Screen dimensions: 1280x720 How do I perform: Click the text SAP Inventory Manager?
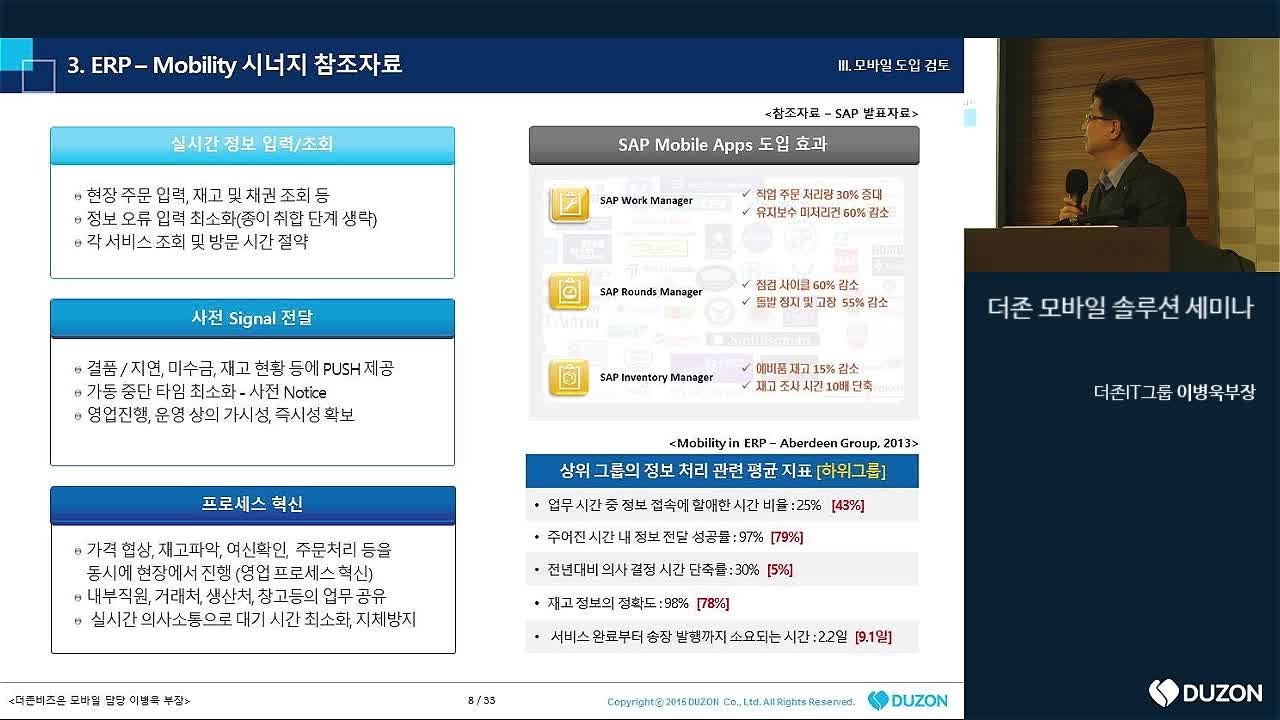click(656, 377)
